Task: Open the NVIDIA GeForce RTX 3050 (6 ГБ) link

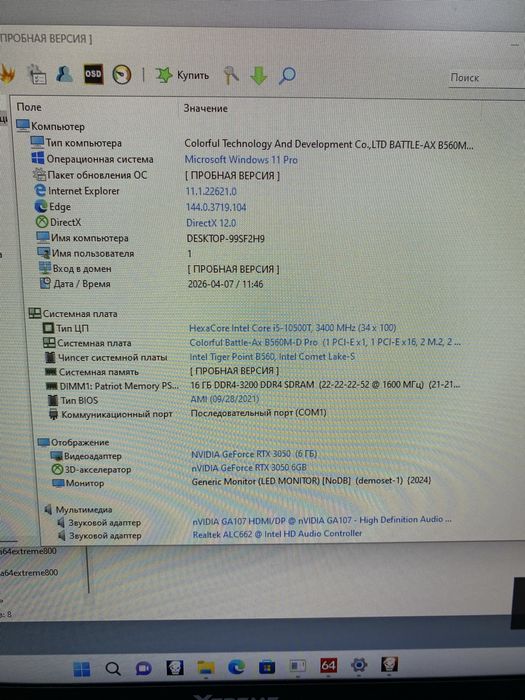Action: [254, 454]
